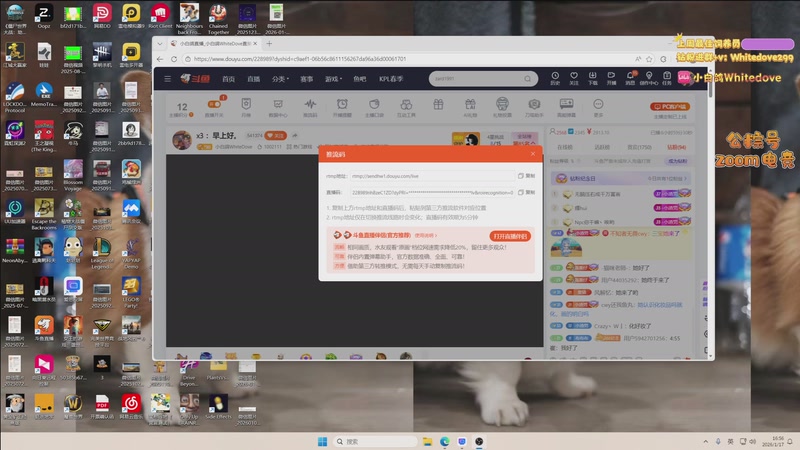Click the 关注 follow button beside the room title
The height and width of the screenshot is (450, 800).
click(x=276, y=135)
